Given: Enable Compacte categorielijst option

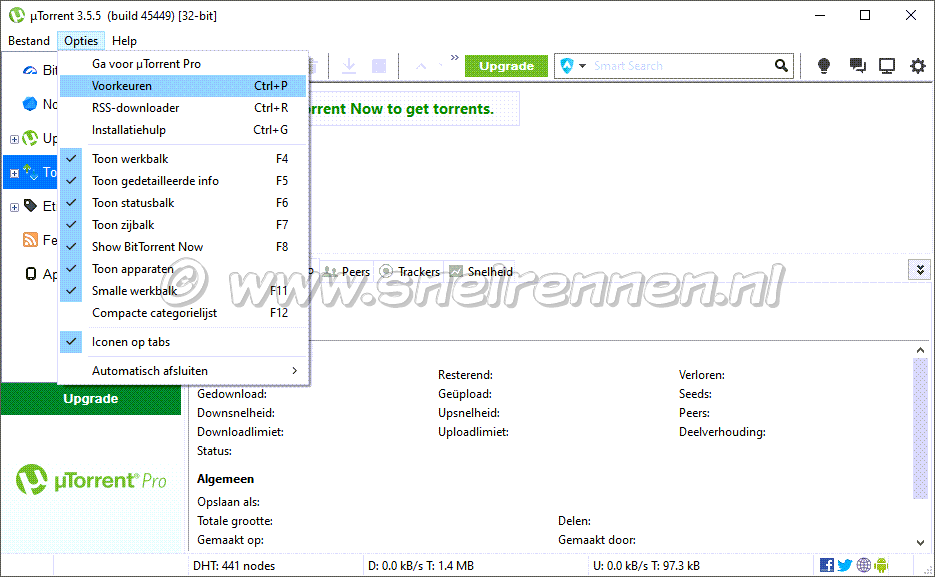Looking at the screenshot, I should (x=183, y=313).
